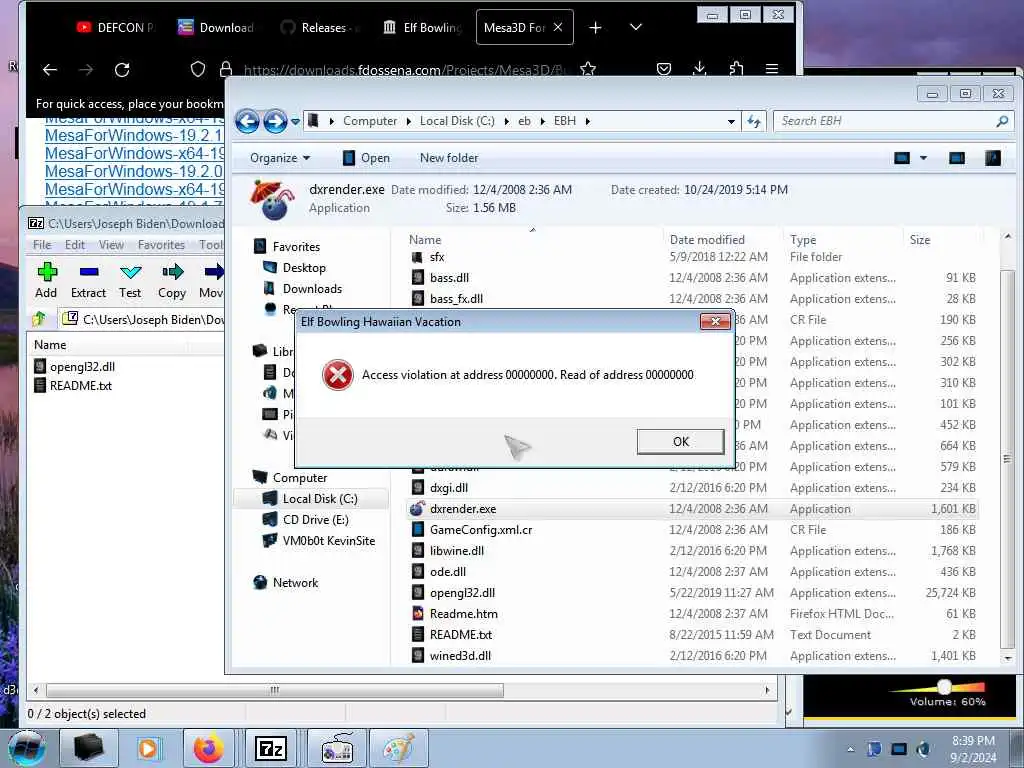Click the Open toolbar button

366,158
